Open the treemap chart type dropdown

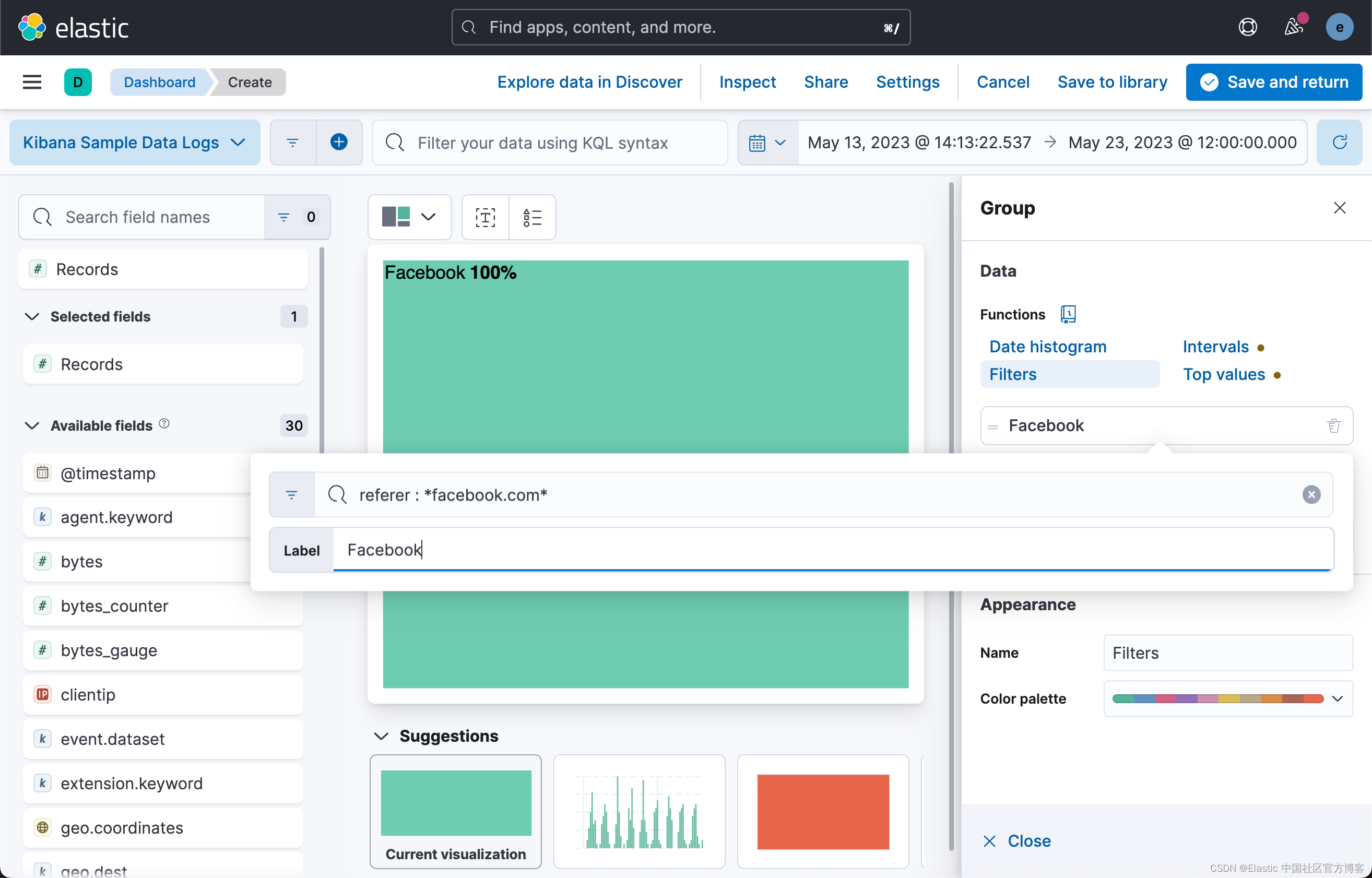pos(409,217)
